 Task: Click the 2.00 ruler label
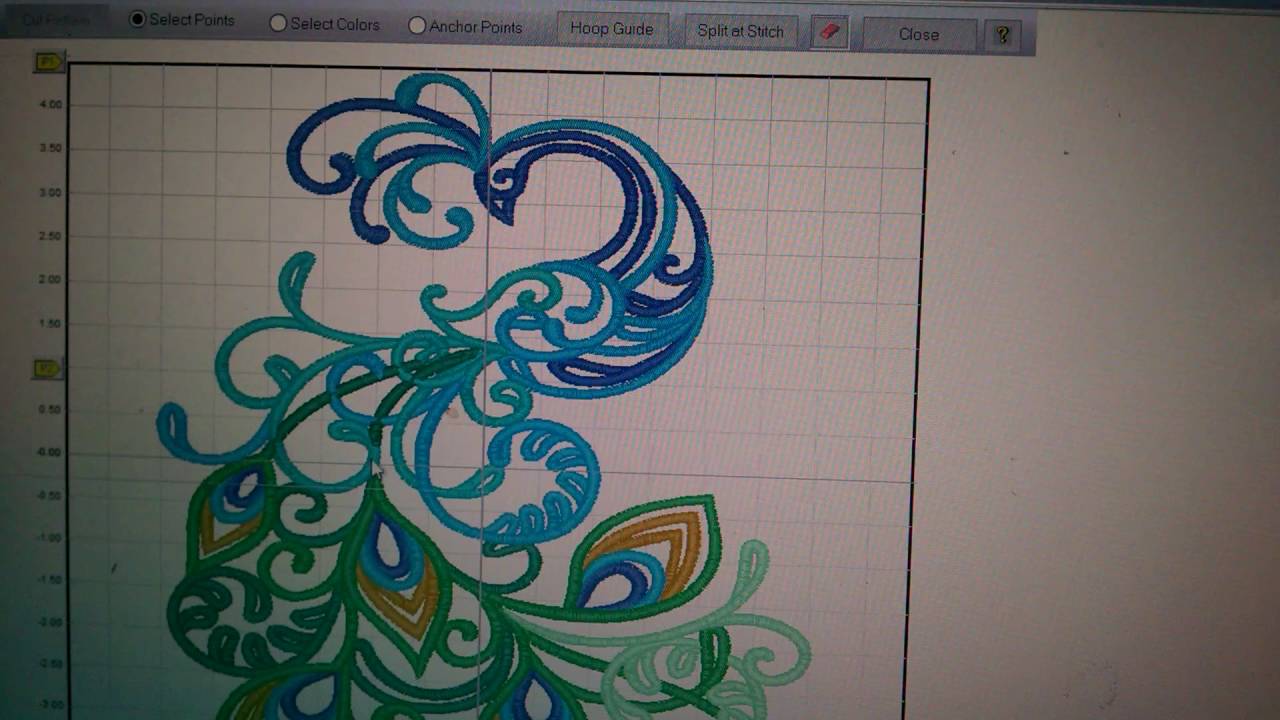click(50, 280)
